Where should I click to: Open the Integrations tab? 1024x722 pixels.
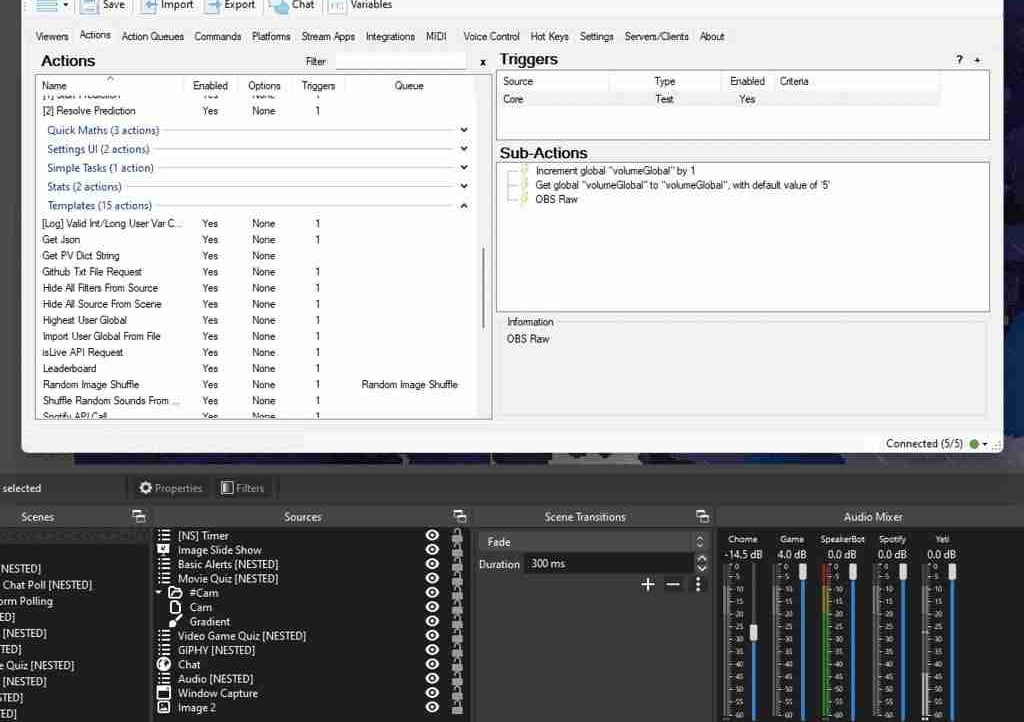point(390,37)
